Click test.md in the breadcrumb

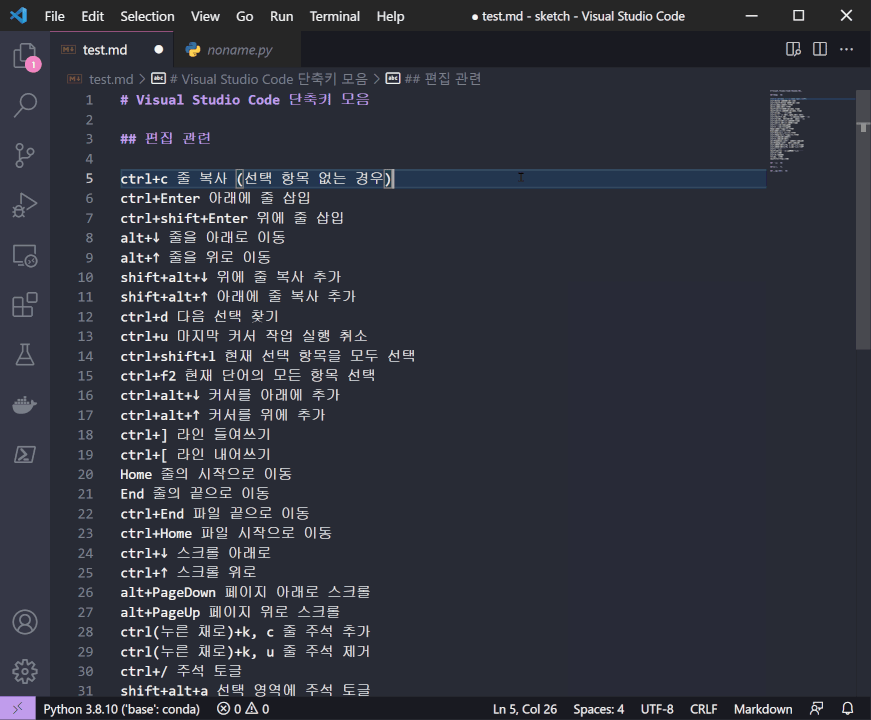click(x=111, y=79)
